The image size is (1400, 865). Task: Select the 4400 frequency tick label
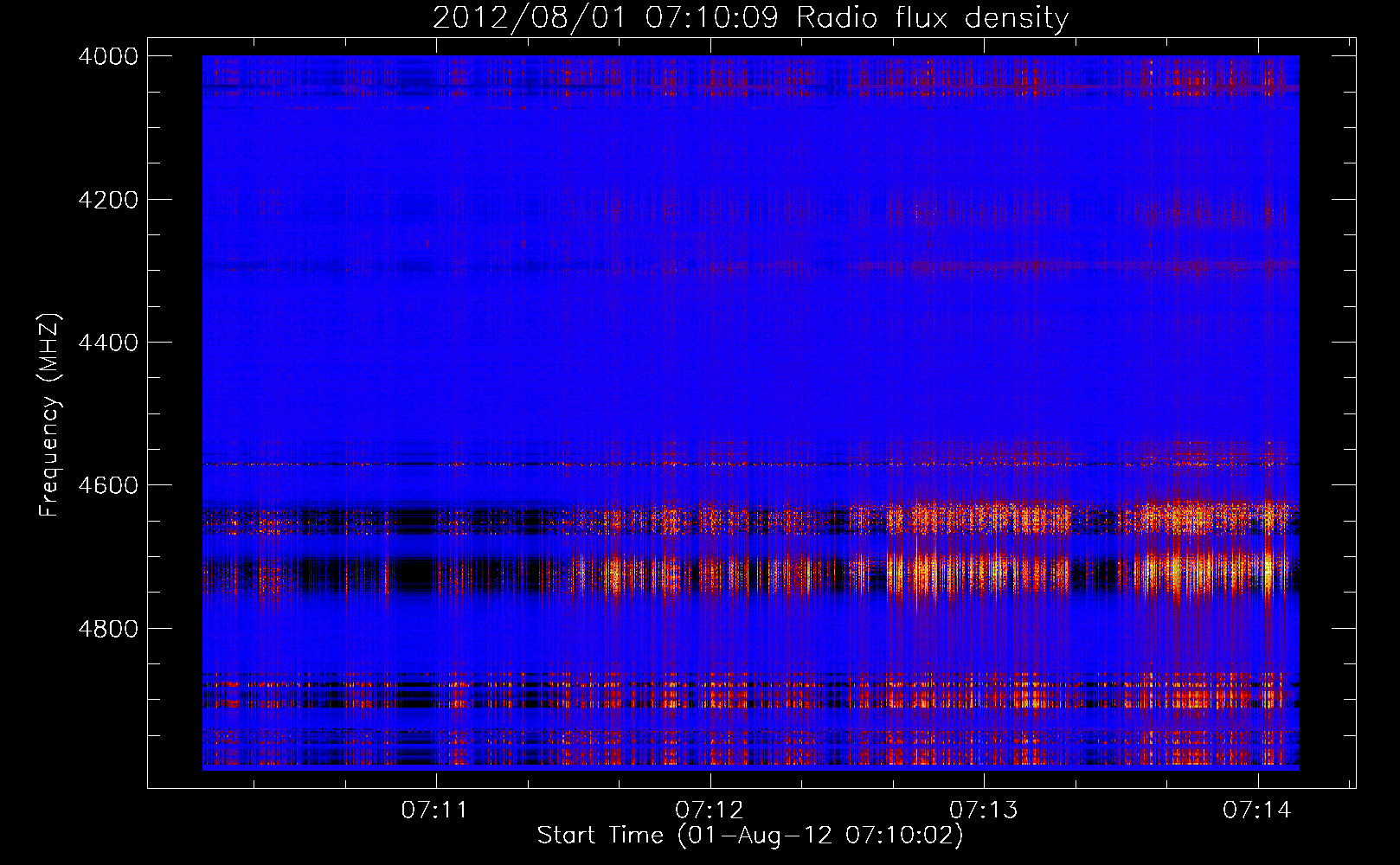108,343
